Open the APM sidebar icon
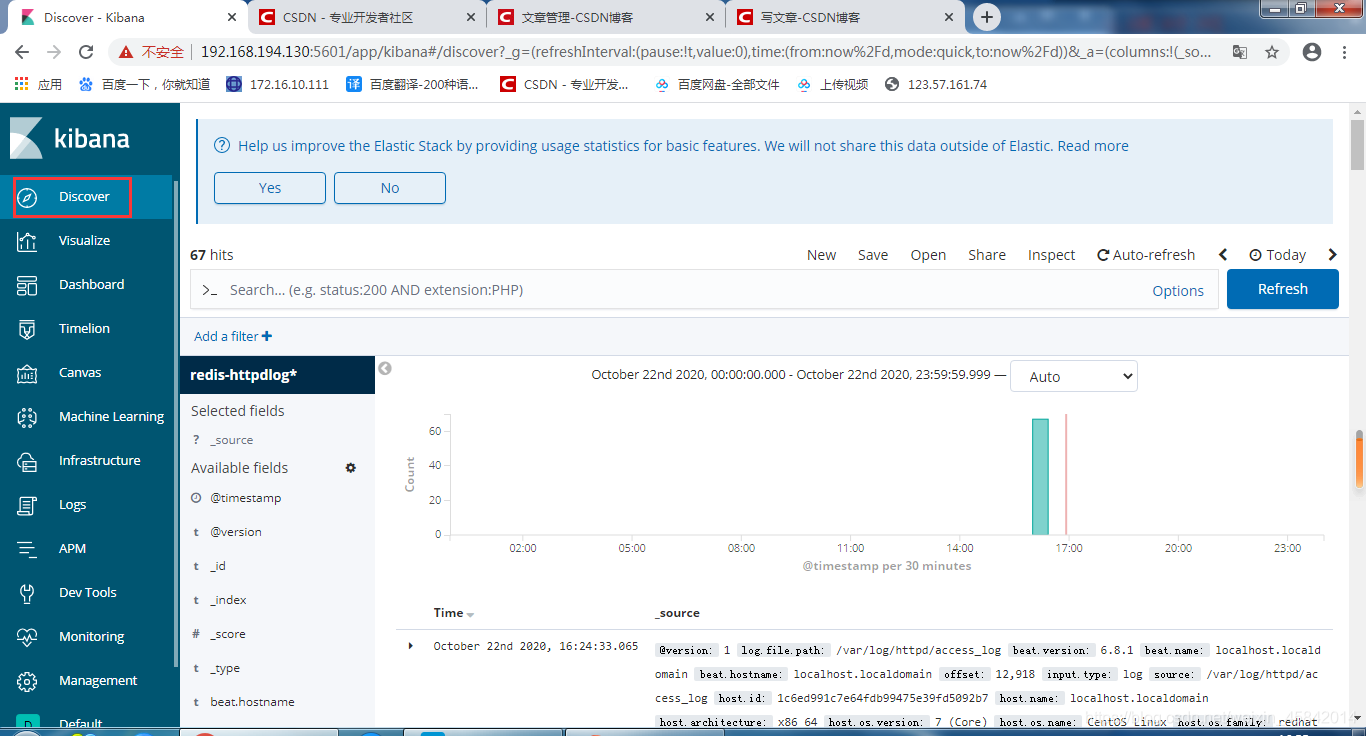The height and width of the screenshot is (736, 1366). 28,549
